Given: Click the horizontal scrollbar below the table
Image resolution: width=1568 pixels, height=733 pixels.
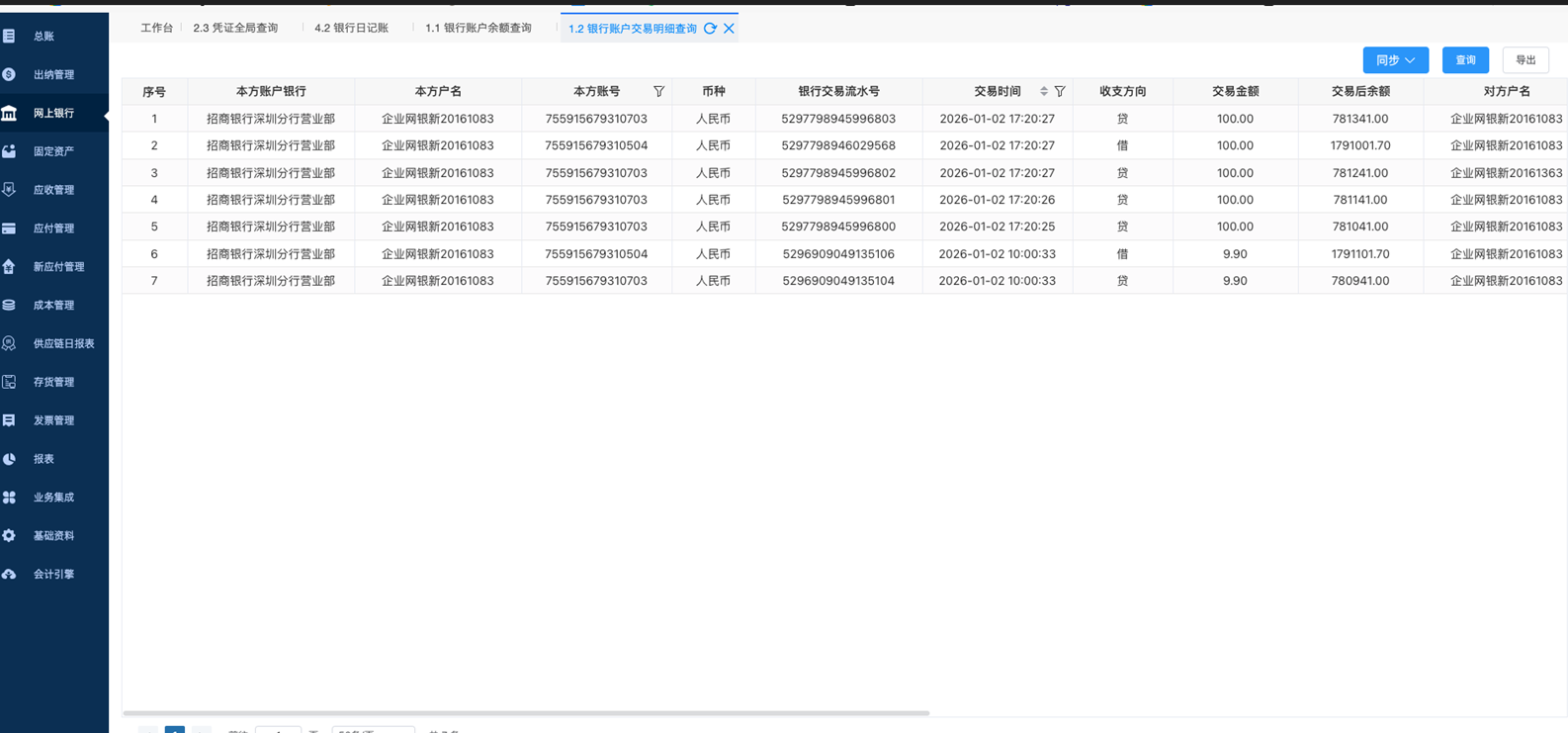Looking at the screenshot, I should (x=526, y=712).
